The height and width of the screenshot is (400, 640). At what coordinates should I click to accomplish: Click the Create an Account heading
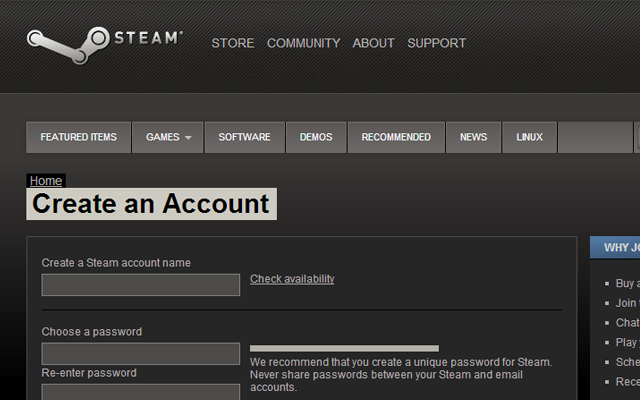[151, 204]
